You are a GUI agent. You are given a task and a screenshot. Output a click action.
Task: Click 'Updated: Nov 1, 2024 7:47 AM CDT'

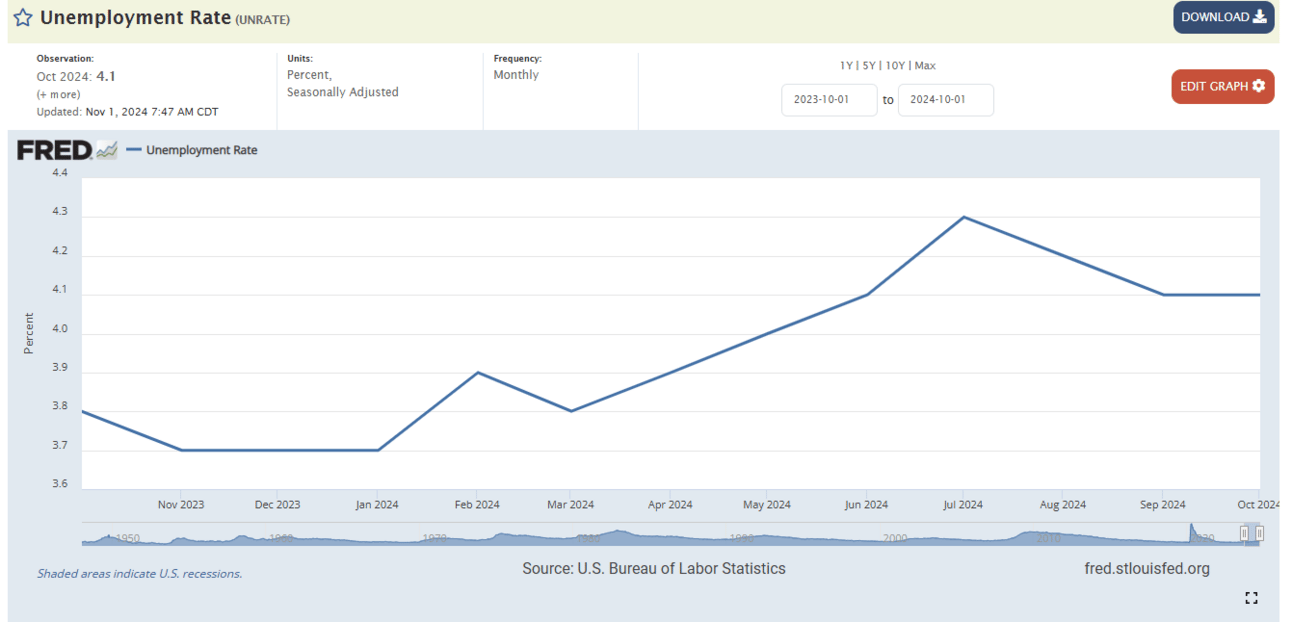[127, 112]
